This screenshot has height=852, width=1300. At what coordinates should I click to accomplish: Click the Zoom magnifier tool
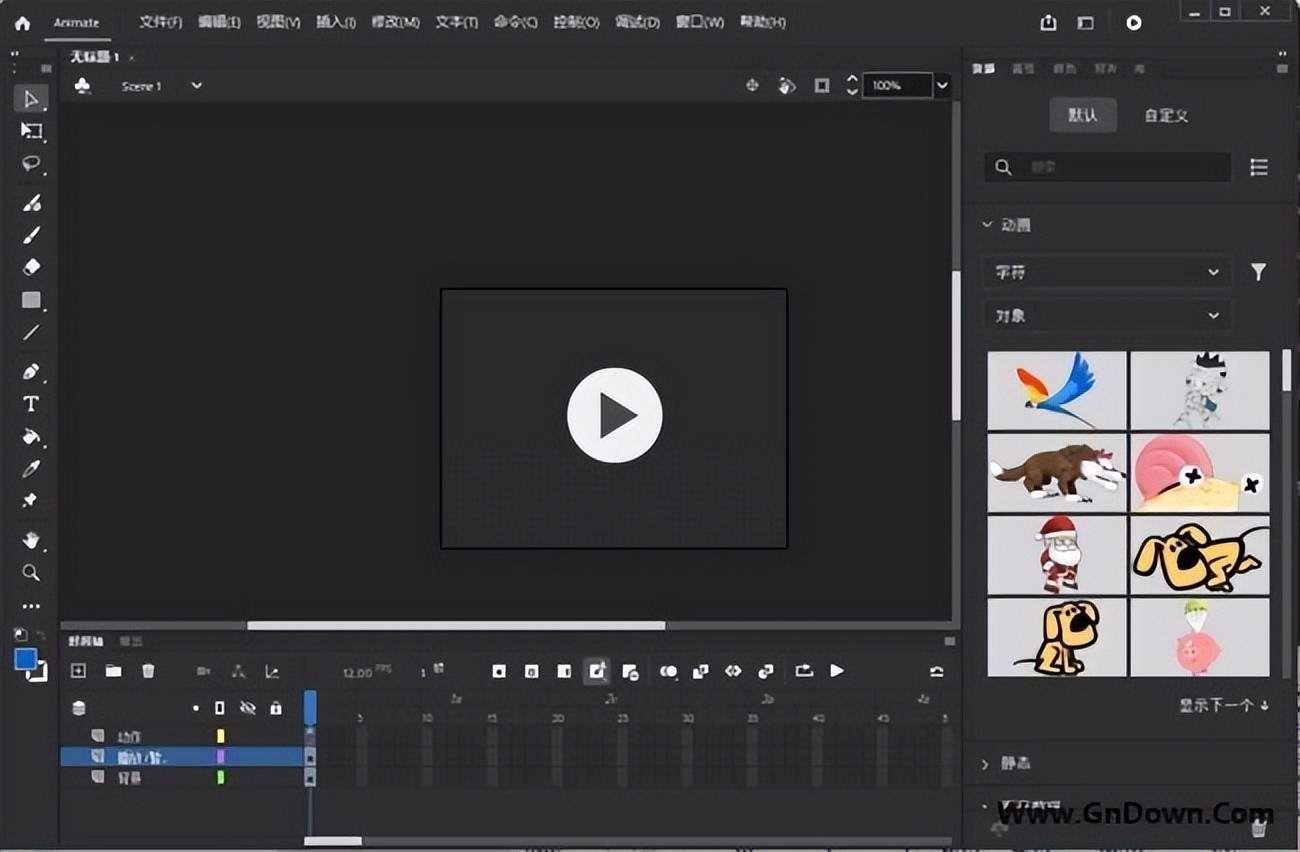pos(31,573)
